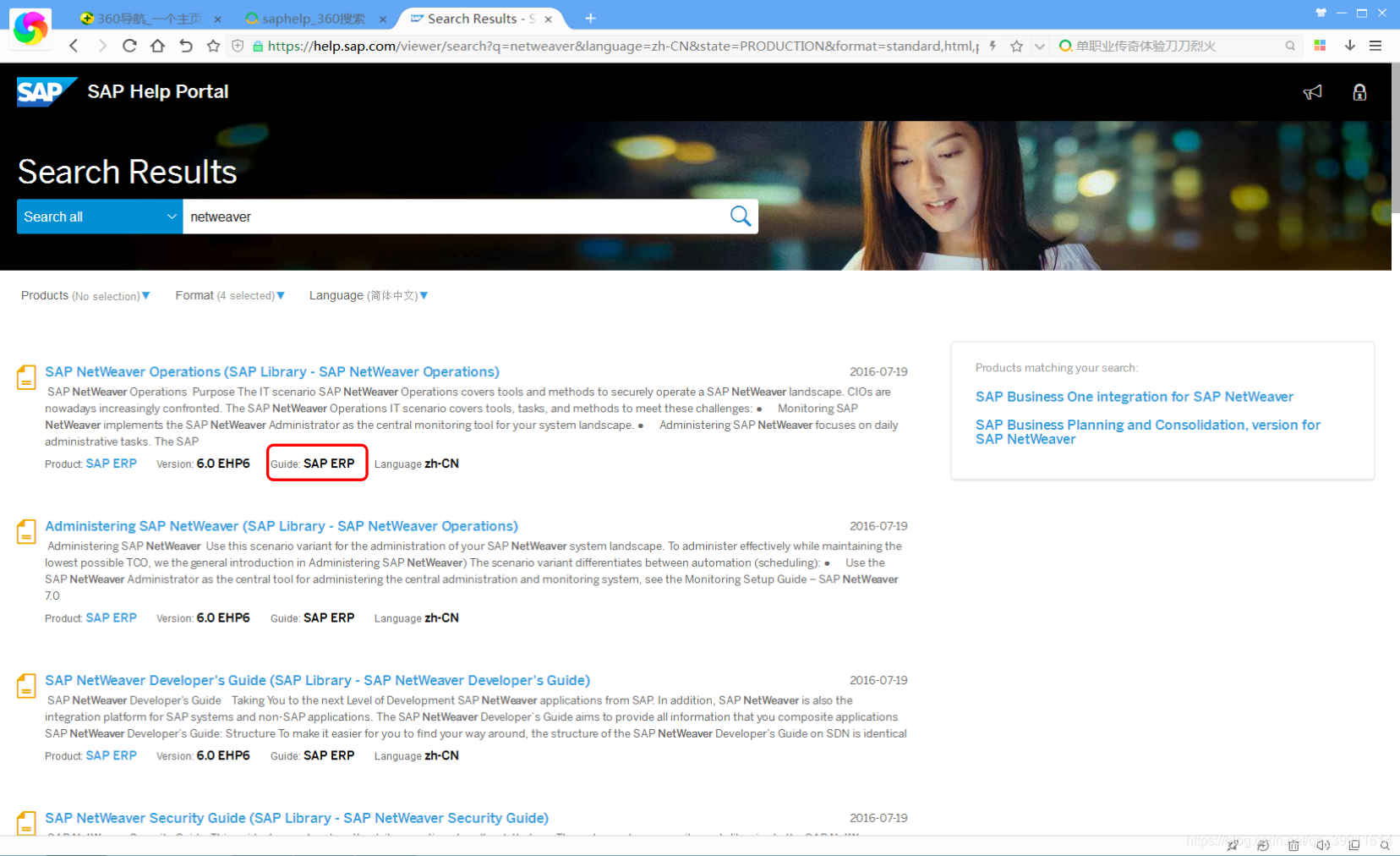The width and height of the screenshot is (1400, 856).
Task: Click the megaphone announcements icon
Action: [x=1312, y=92]
